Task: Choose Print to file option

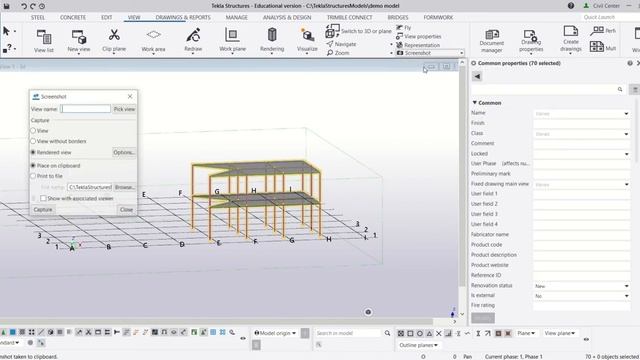Action: pyautogui.click(x=33, y=176)
